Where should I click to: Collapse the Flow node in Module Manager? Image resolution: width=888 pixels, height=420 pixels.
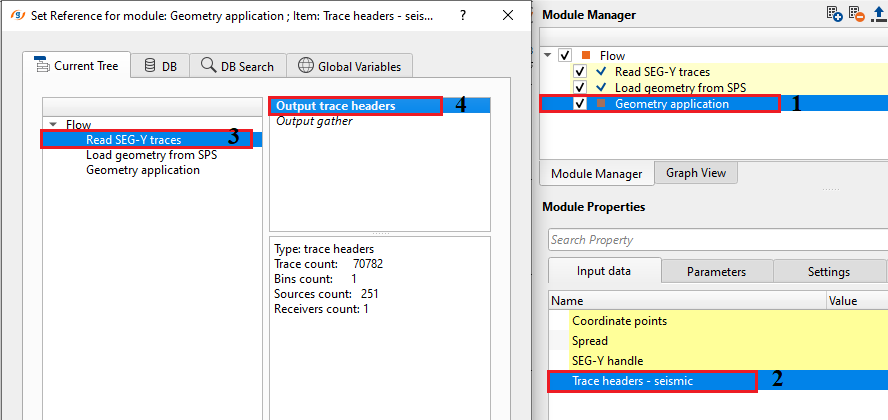548,56
